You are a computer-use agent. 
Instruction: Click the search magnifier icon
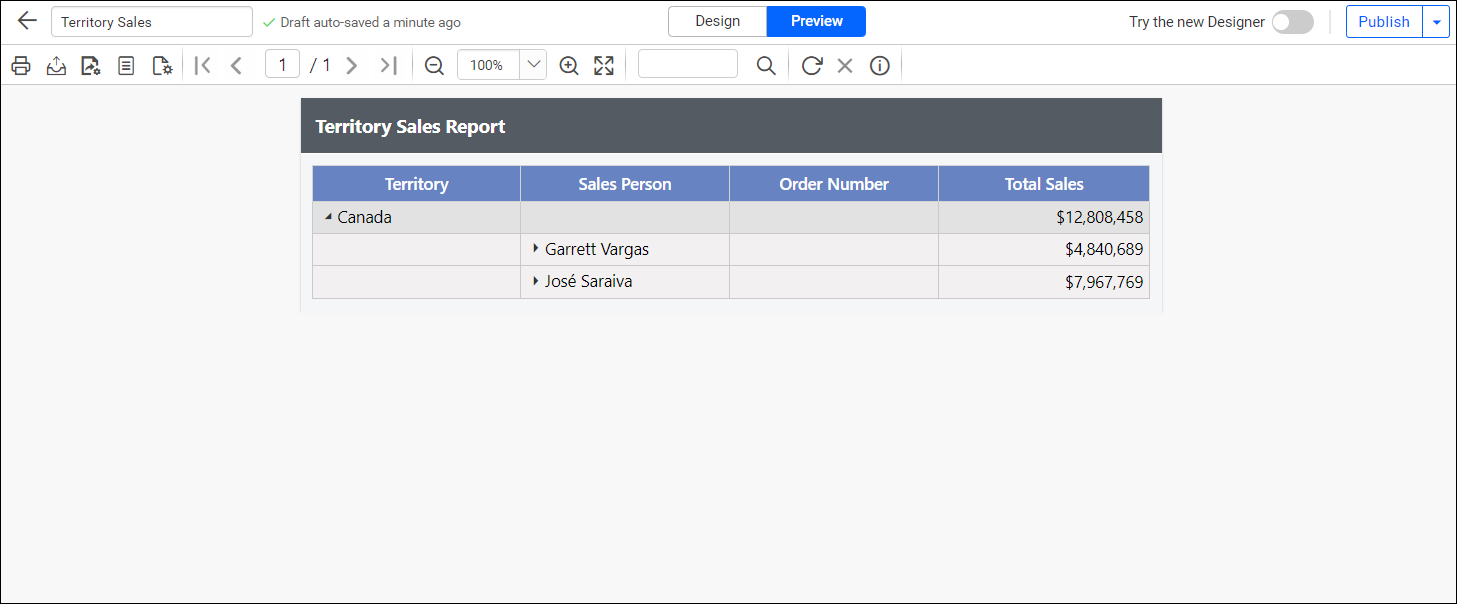[x=765, y=64]
